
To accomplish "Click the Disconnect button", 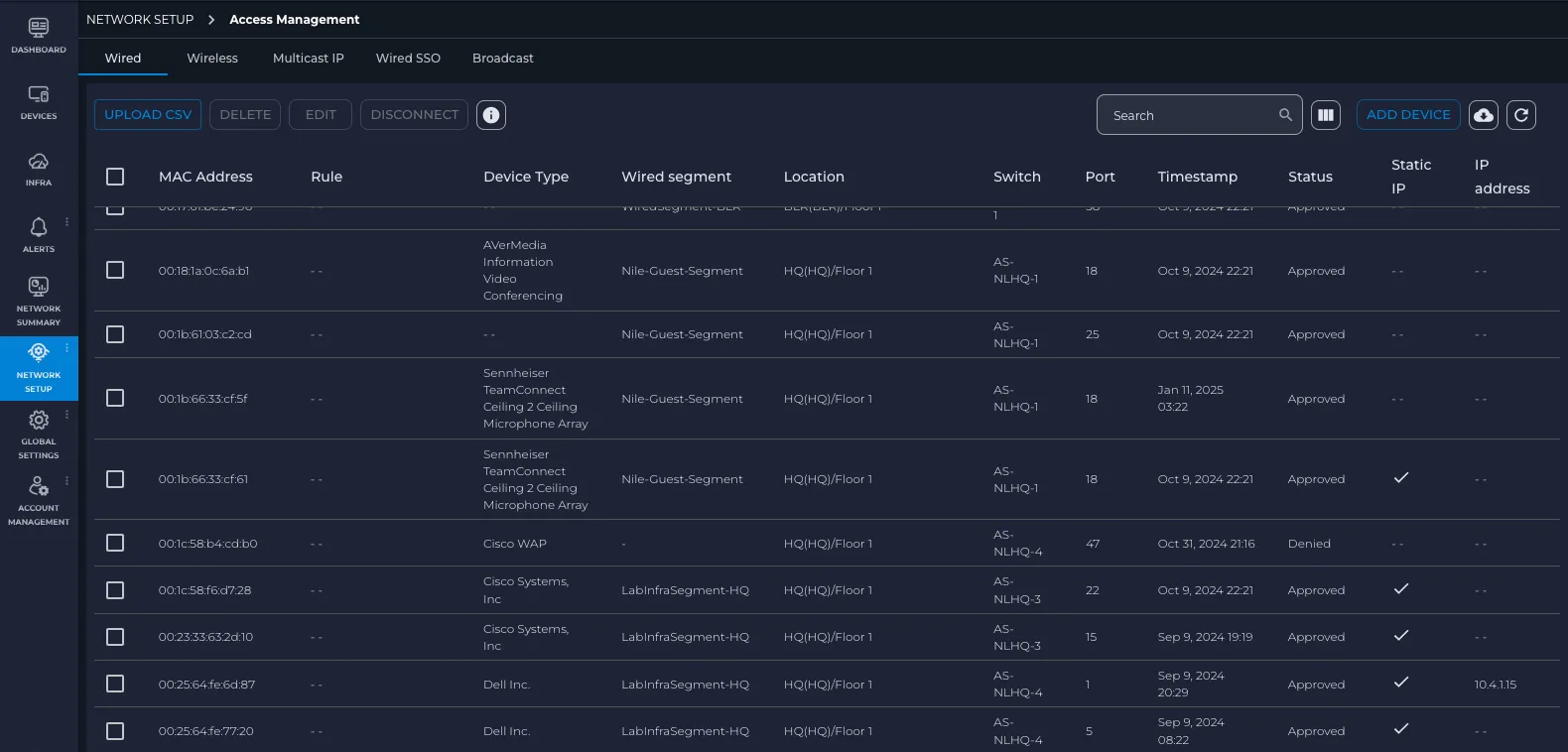I will 415,115.
